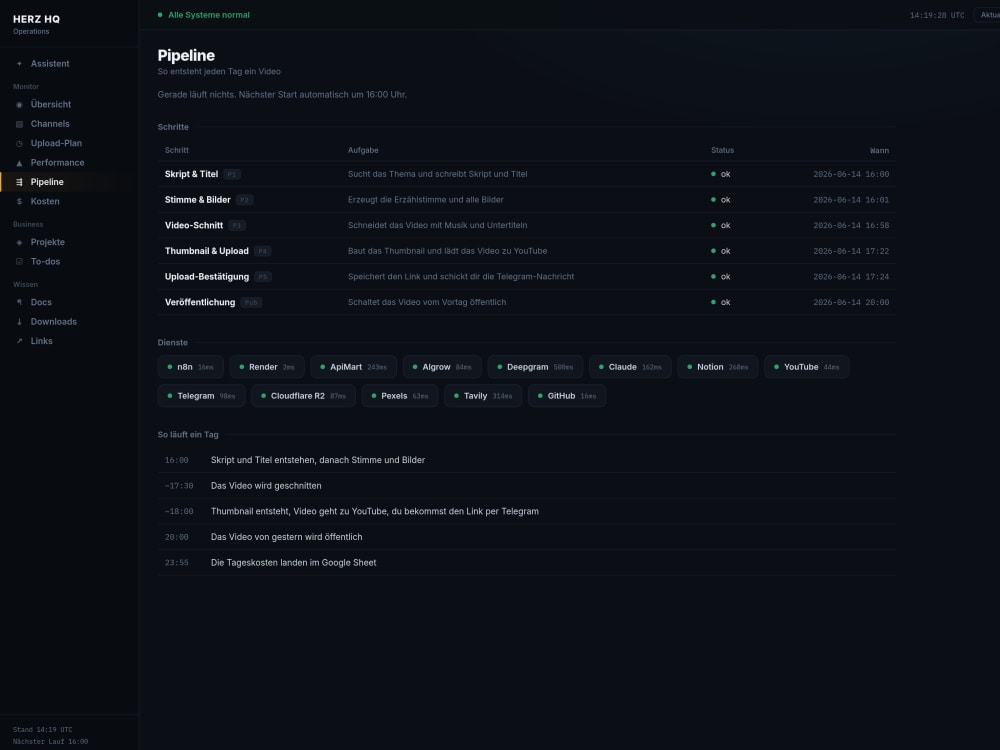Click the Kosten dollar icon
The height and width of the screenshot is (750, 1000).
coord(19,202)
